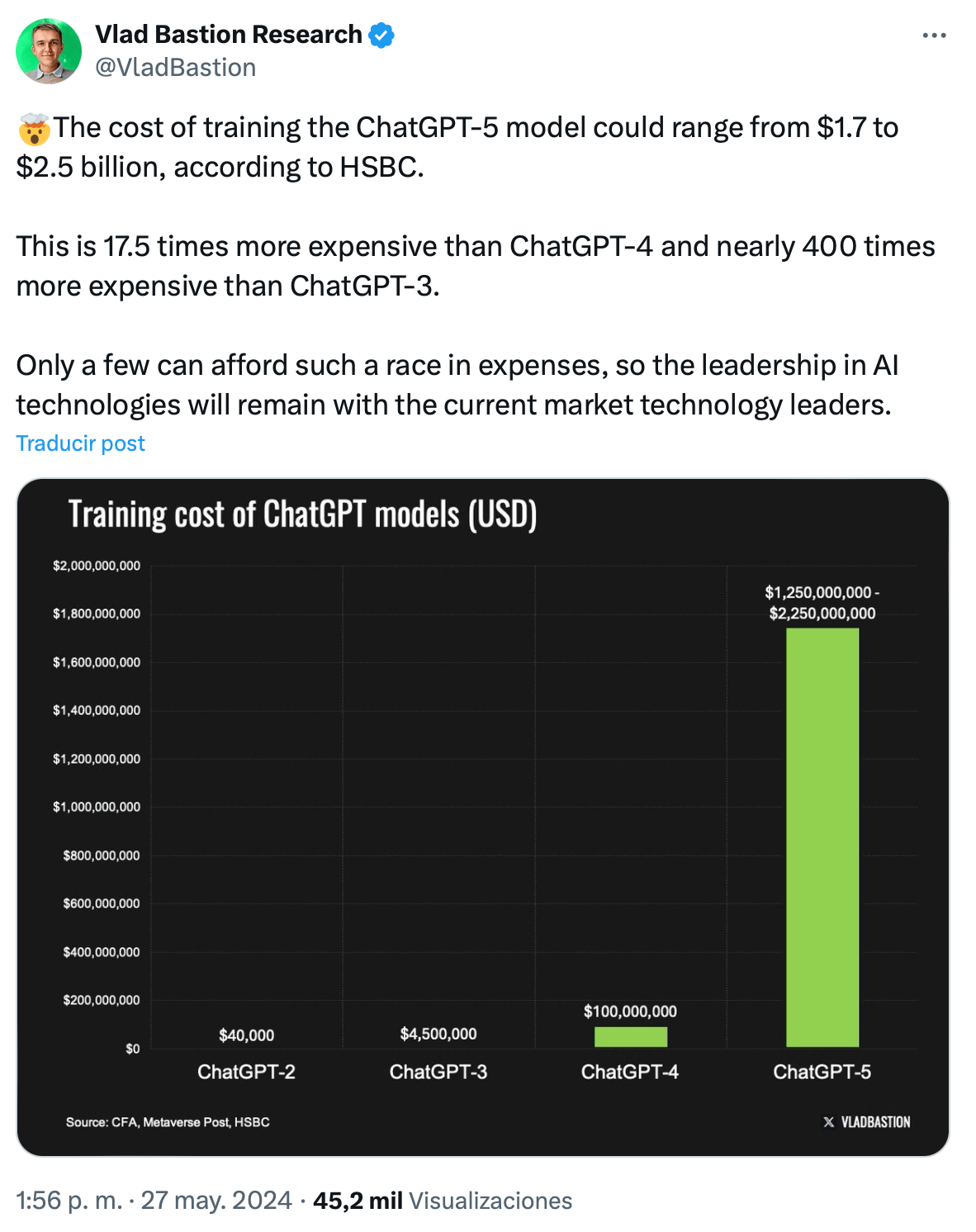Click the 27 may. 2024 date
The width and height of the screenshot is (976, 1232).
pos(216,1200)
